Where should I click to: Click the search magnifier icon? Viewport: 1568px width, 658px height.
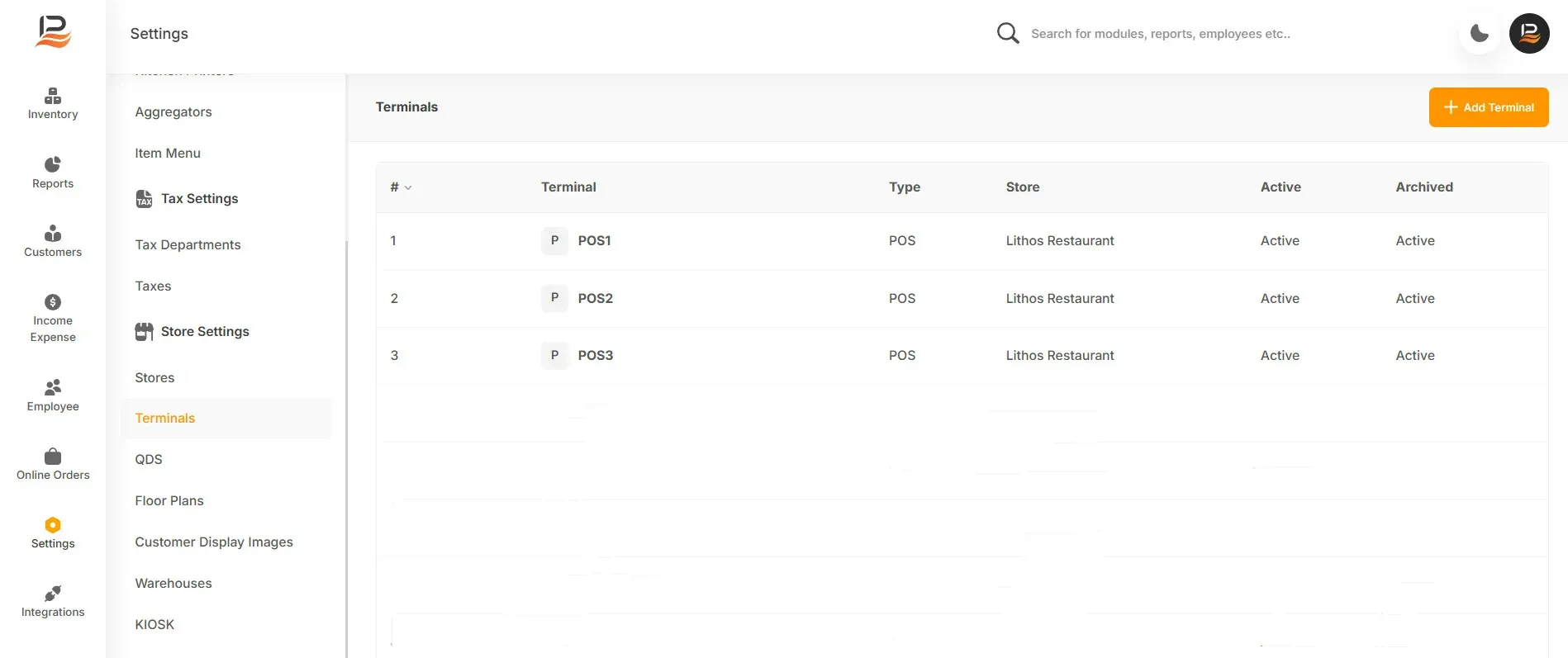point(1008,33)
